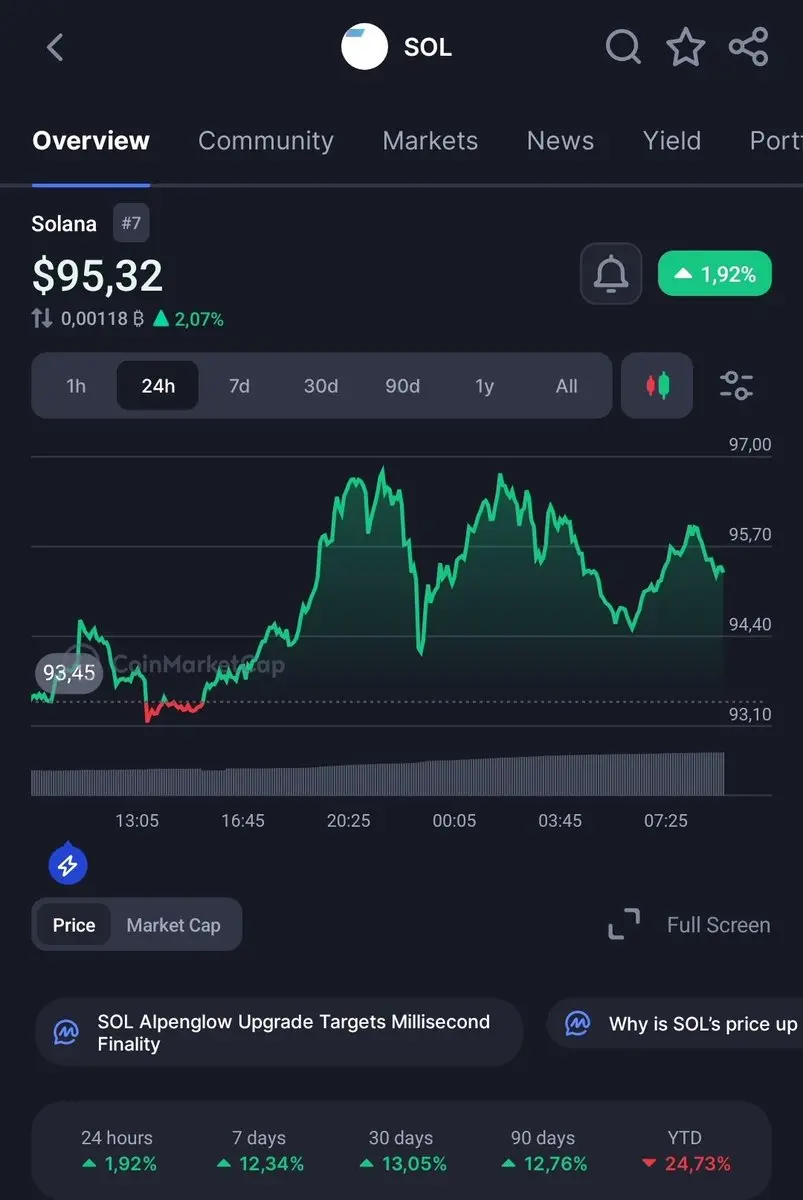Tap the 97,00 price axis label

pyautogui.click(x=750, y=444)
